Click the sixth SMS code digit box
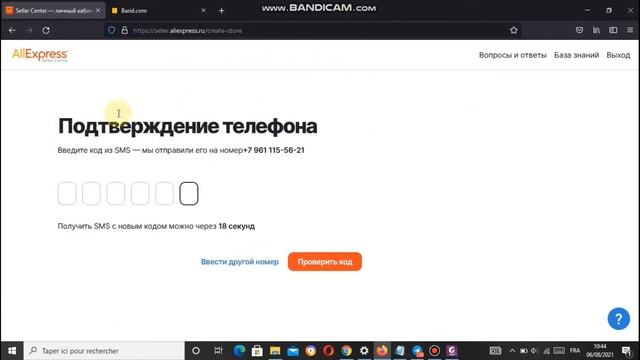Viewport: 640px width, 360px height. tap(189, 193)
